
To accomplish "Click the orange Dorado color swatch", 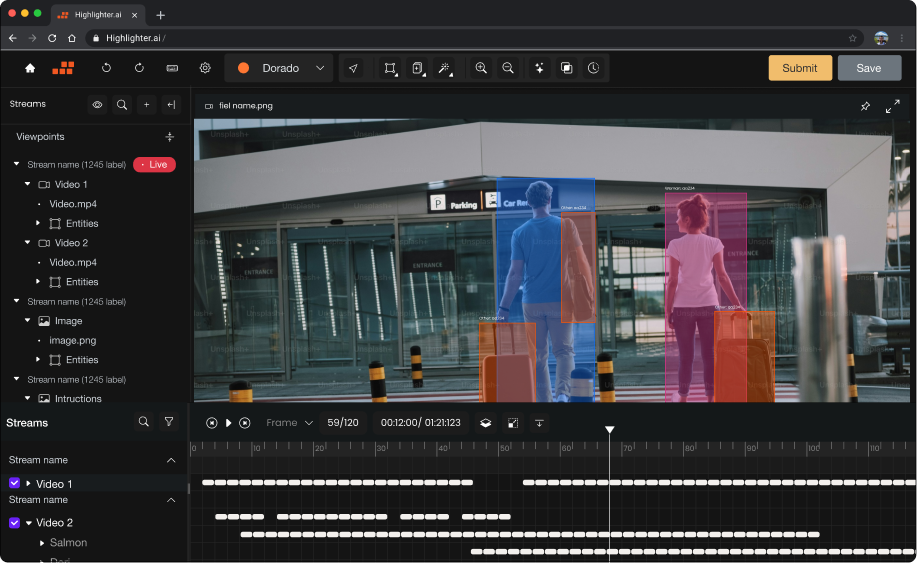I will pyautogui.click(x=243, y=68).
